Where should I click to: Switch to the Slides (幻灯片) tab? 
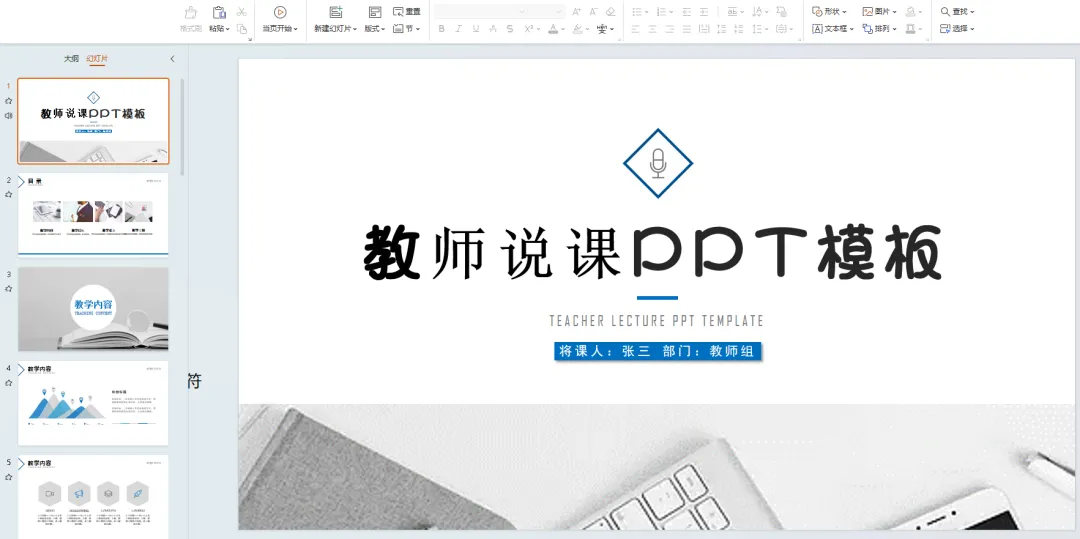[x=97, y=59]
